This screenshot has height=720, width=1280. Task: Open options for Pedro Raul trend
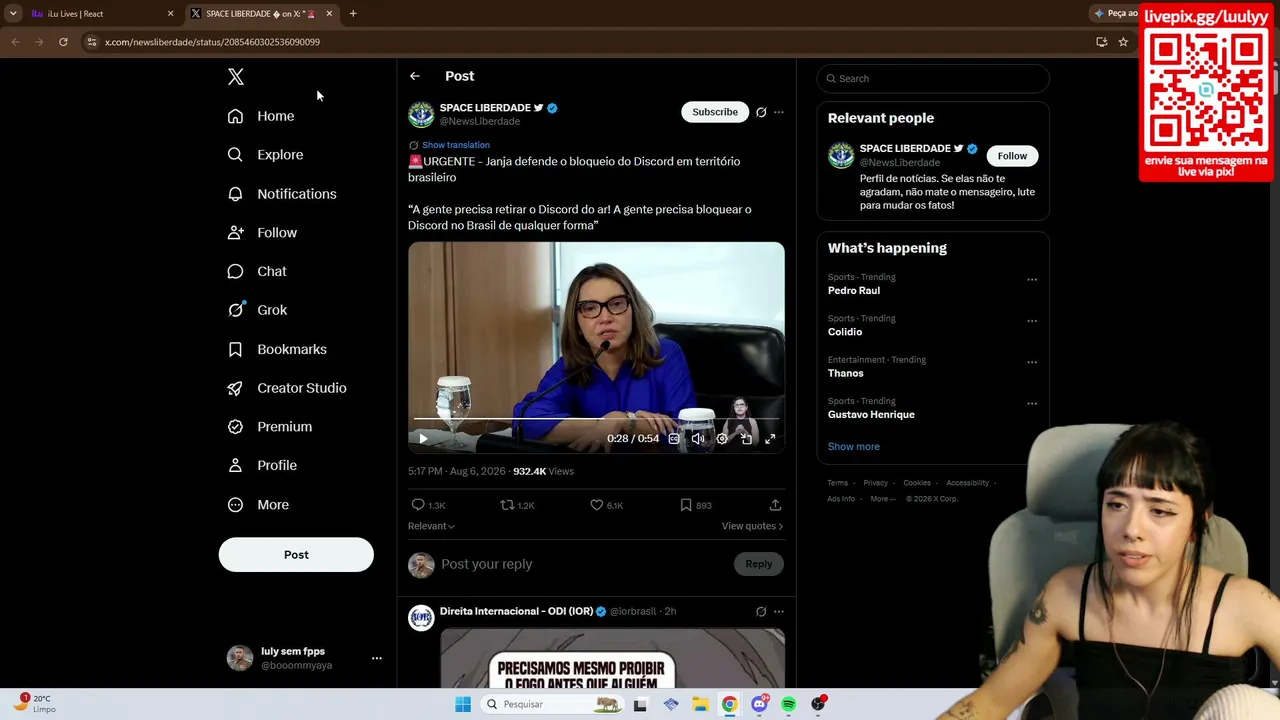(1032, 280)
